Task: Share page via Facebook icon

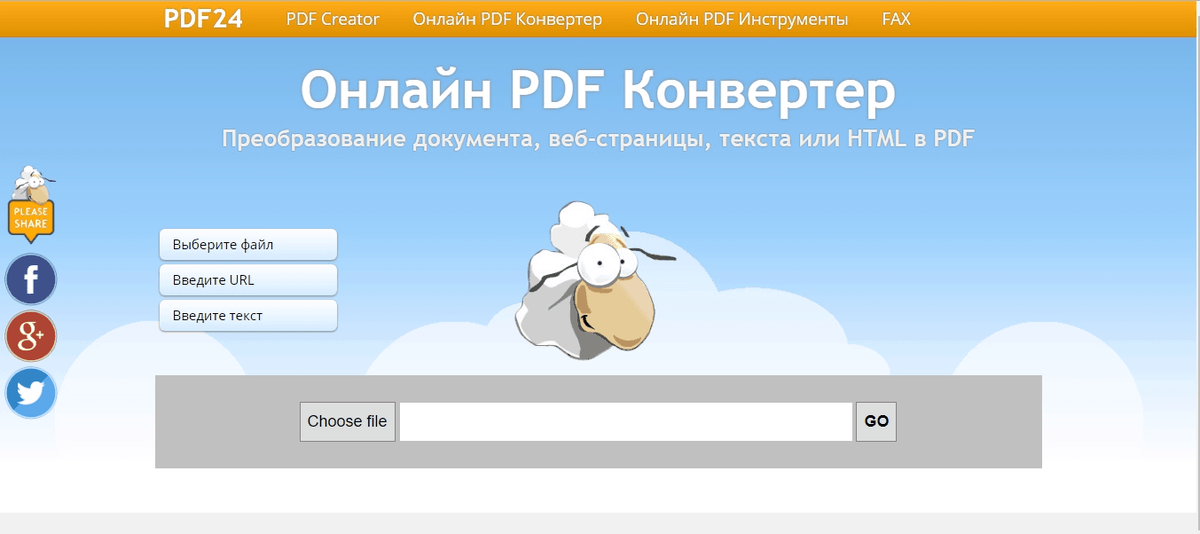Action: click(x=31, y=279)
